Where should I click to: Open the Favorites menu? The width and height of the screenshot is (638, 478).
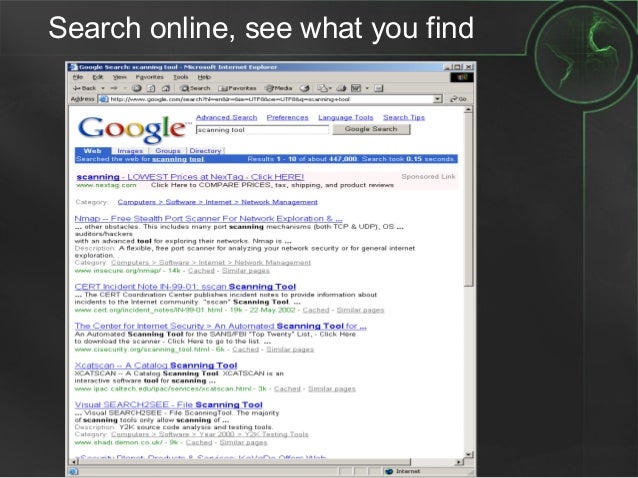tap(150, 77)
